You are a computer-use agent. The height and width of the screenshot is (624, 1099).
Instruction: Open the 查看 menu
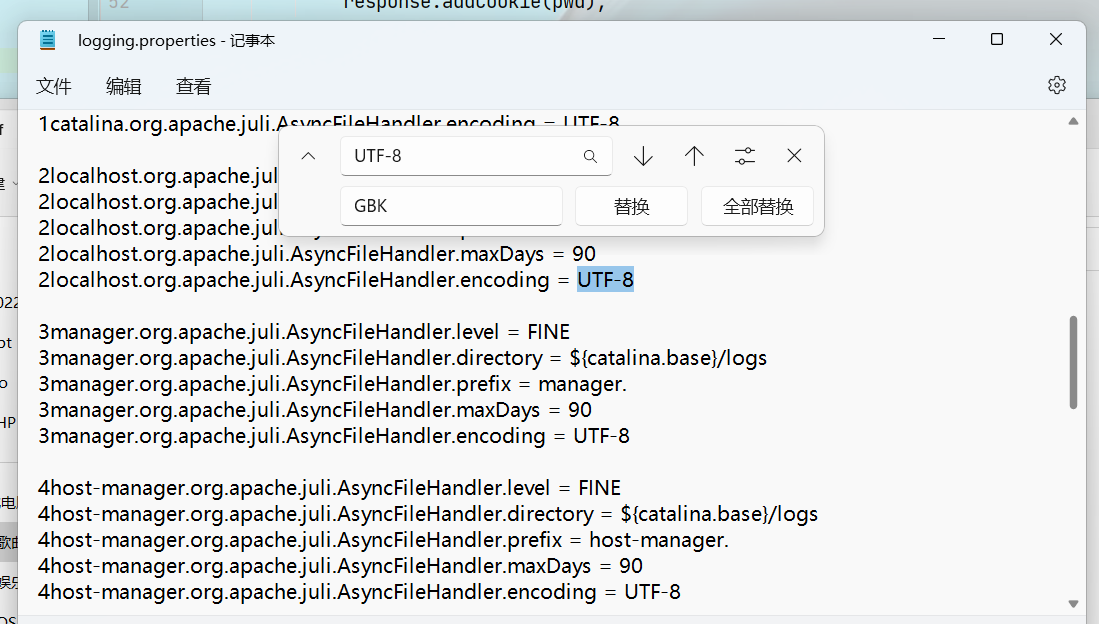[x=193, y=87]
